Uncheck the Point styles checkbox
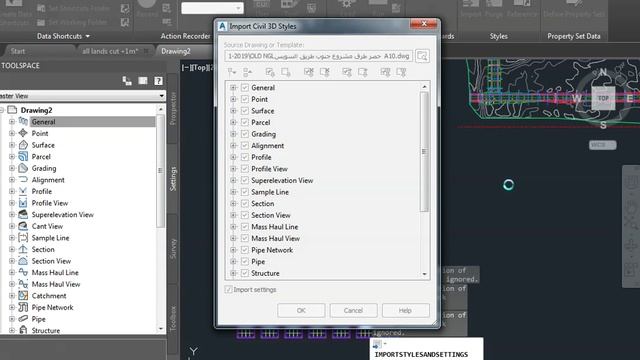640x360 pixels. coord(245,99)
